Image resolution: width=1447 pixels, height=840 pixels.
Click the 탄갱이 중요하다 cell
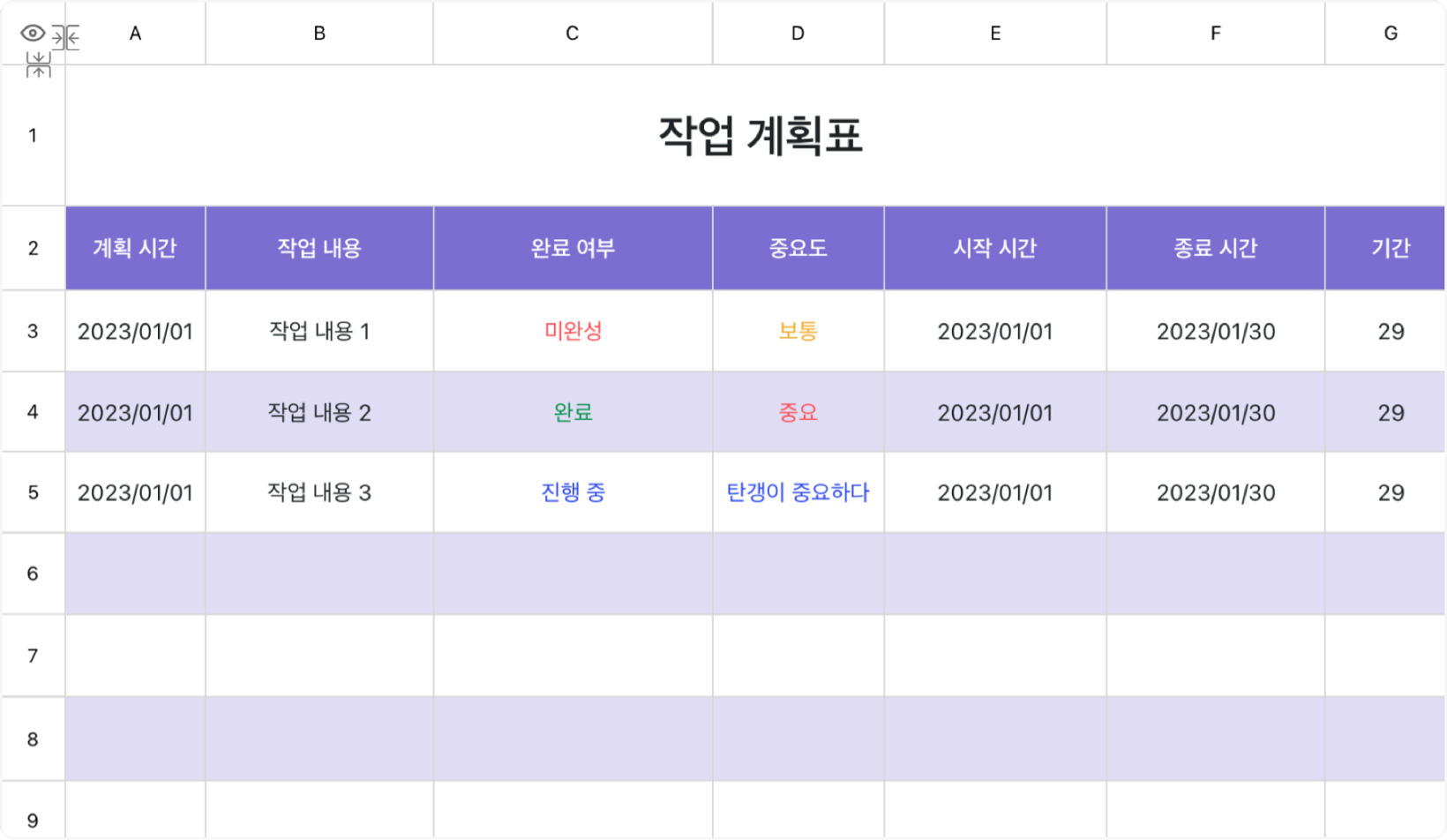tap(798, 492)
